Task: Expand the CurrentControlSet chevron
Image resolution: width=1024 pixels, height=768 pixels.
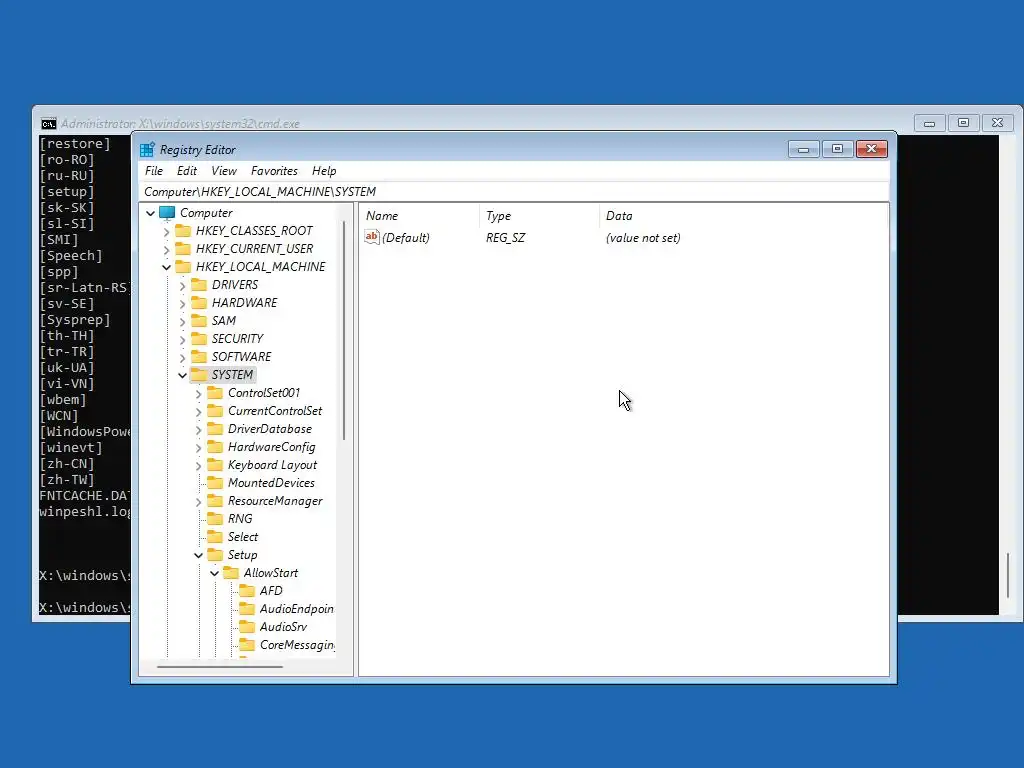Action: [x=199, y=411]
